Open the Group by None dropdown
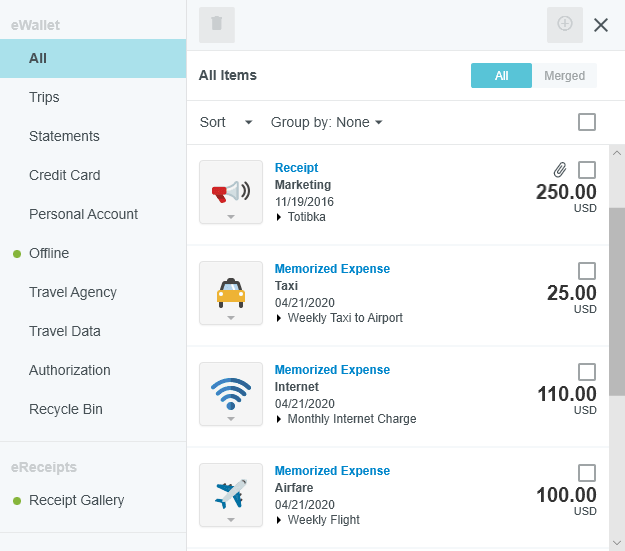 point(327,122)
